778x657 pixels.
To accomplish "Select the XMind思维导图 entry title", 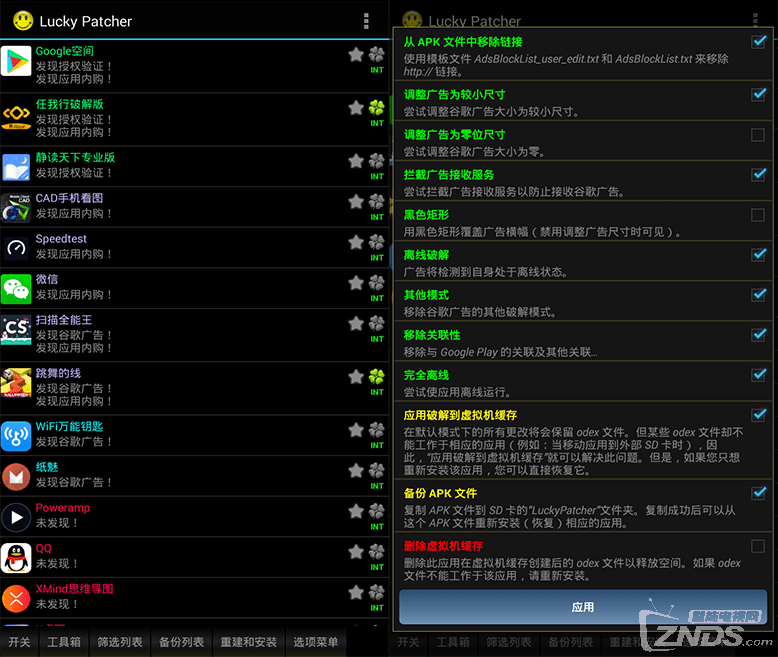I will point(74,589).
